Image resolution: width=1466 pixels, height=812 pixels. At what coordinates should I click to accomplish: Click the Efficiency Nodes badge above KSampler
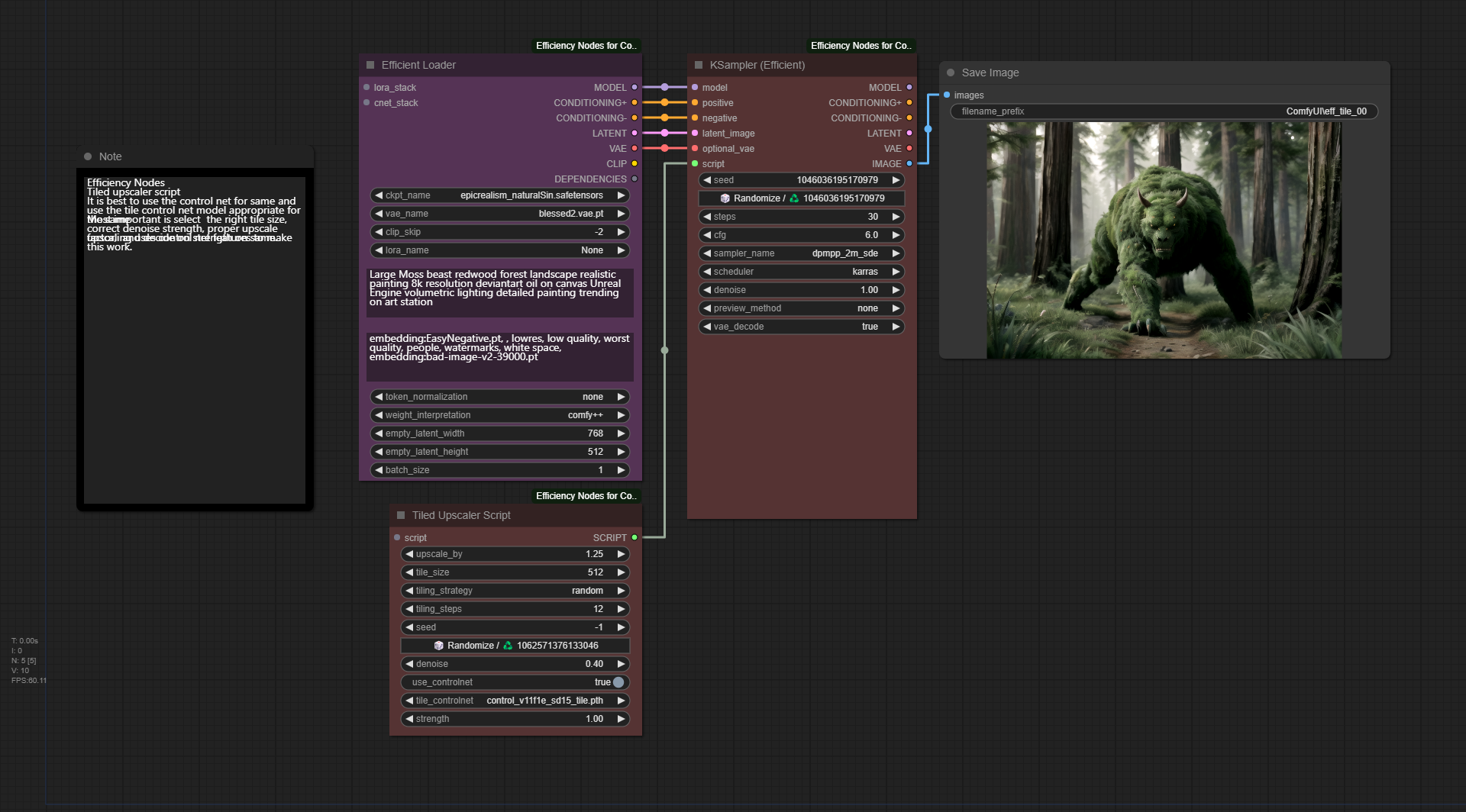(x=861, y=46)
